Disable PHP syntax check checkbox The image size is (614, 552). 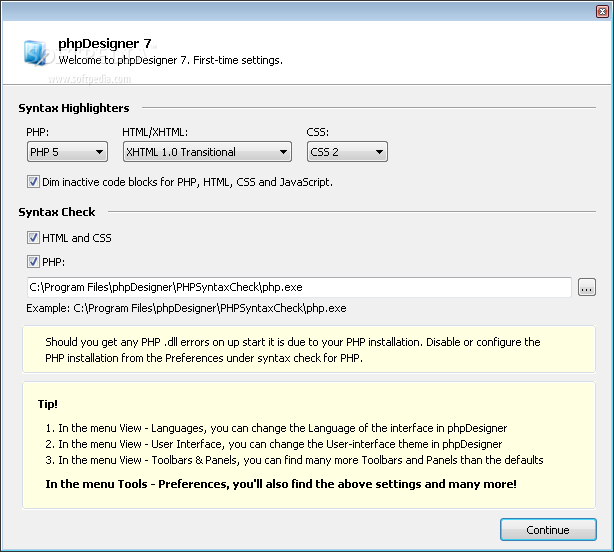pos(33,262)
